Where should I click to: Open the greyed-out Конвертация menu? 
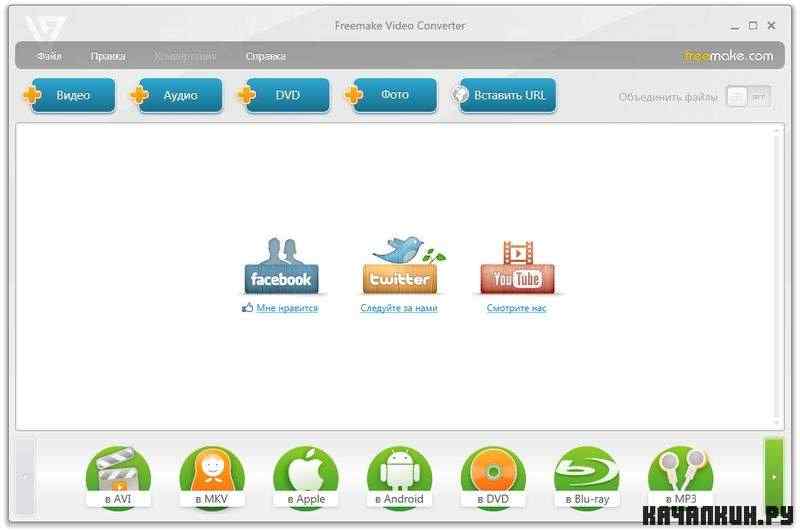click(x=184, y=56)
